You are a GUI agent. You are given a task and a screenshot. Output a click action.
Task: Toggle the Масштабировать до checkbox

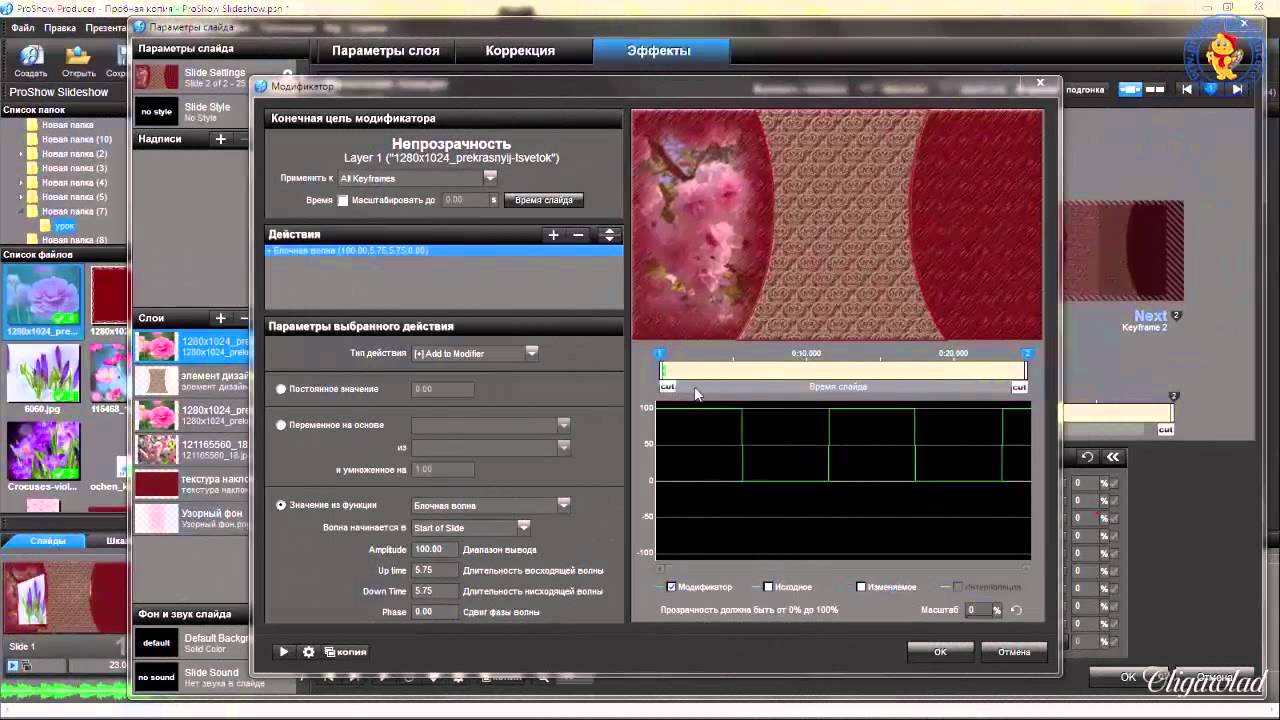[x=343, y=200]
